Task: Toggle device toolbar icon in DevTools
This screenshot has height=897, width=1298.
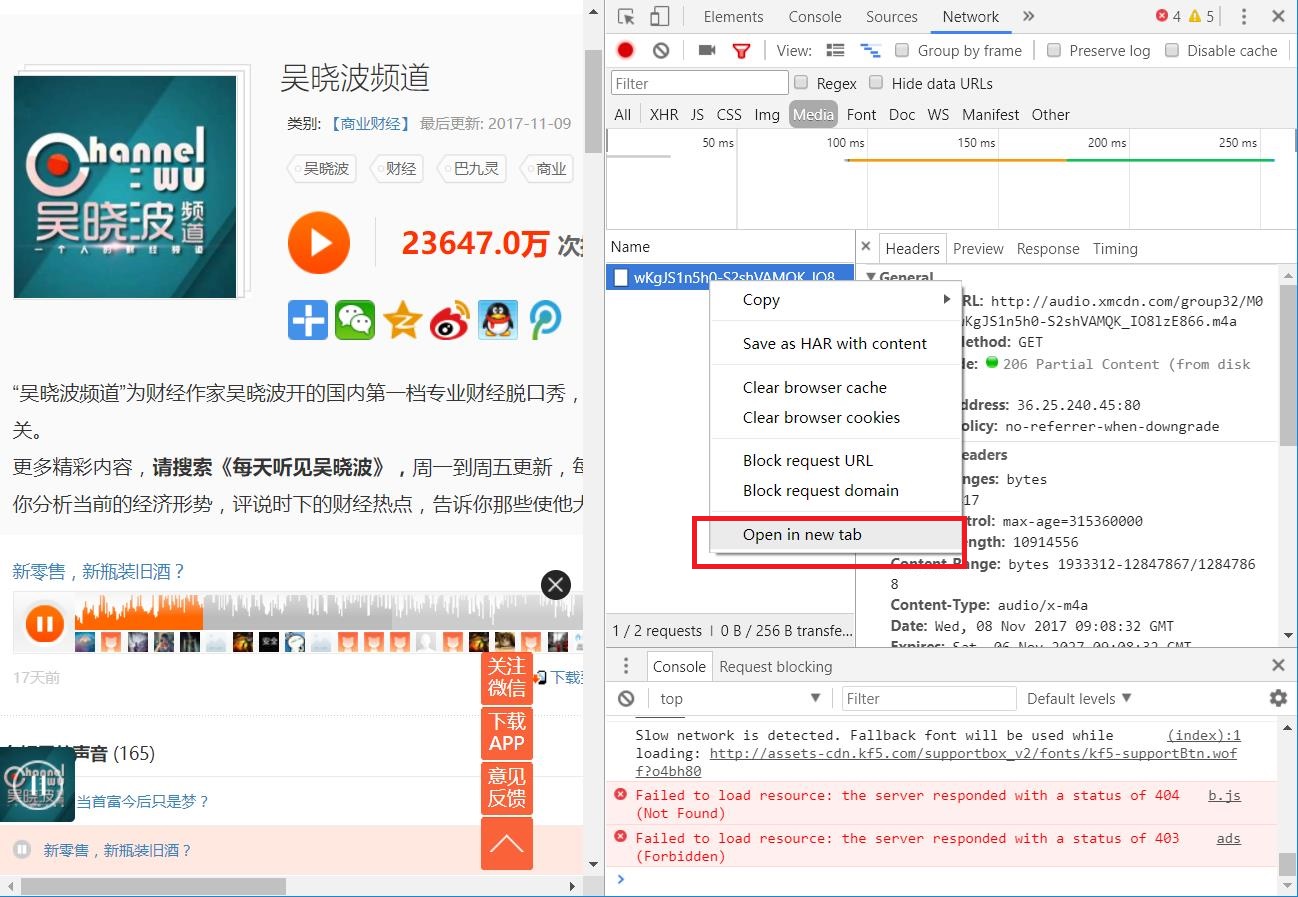Action: point(659,16)
